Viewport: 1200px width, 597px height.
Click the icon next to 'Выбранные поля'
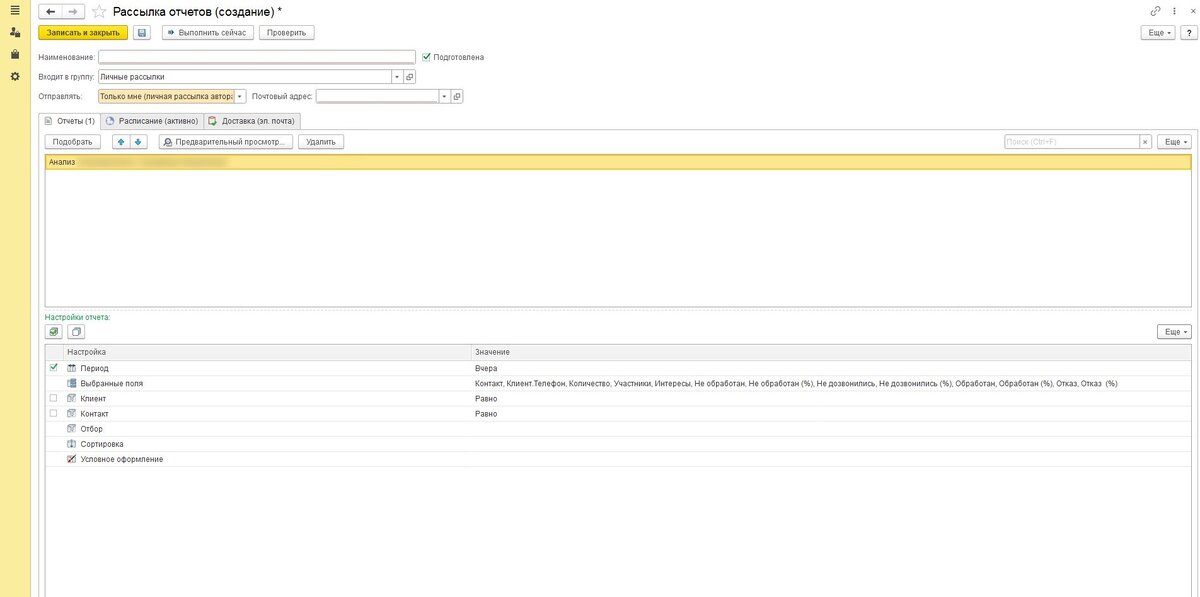pos(72,383)
